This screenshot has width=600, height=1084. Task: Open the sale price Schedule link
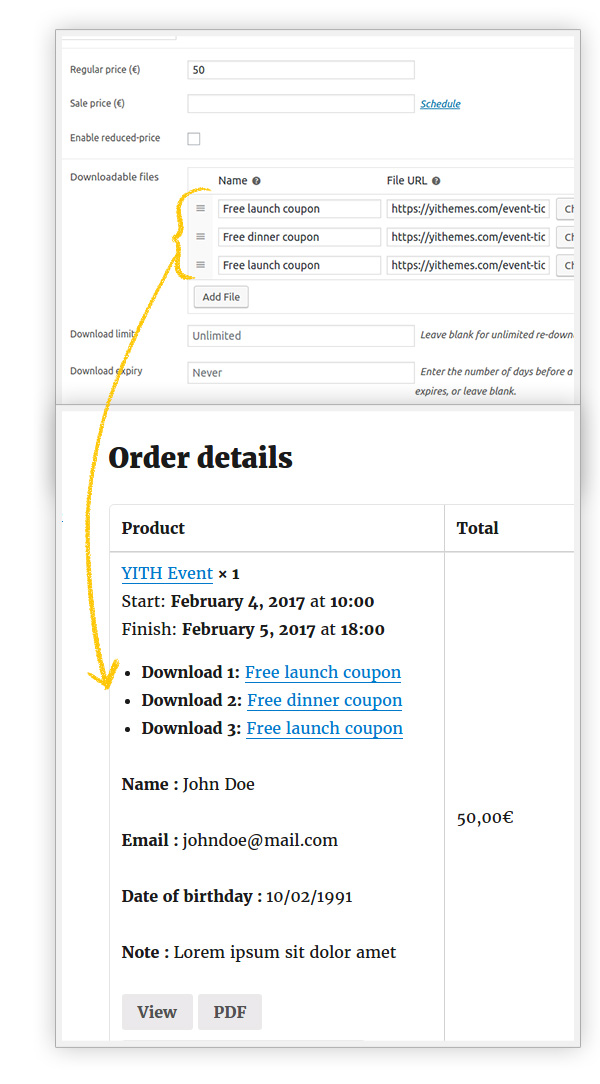440,104
